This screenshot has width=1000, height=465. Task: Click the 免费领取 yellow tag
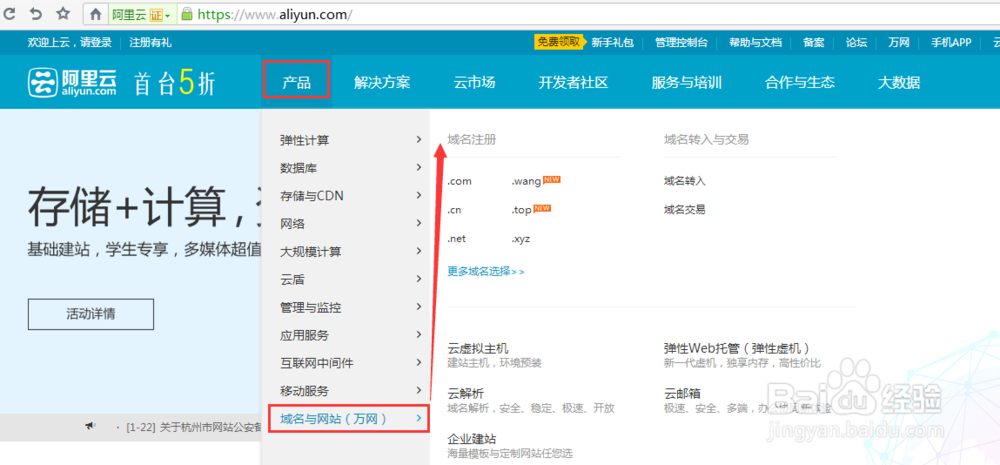pyautogui.click(x=559, y=42)
